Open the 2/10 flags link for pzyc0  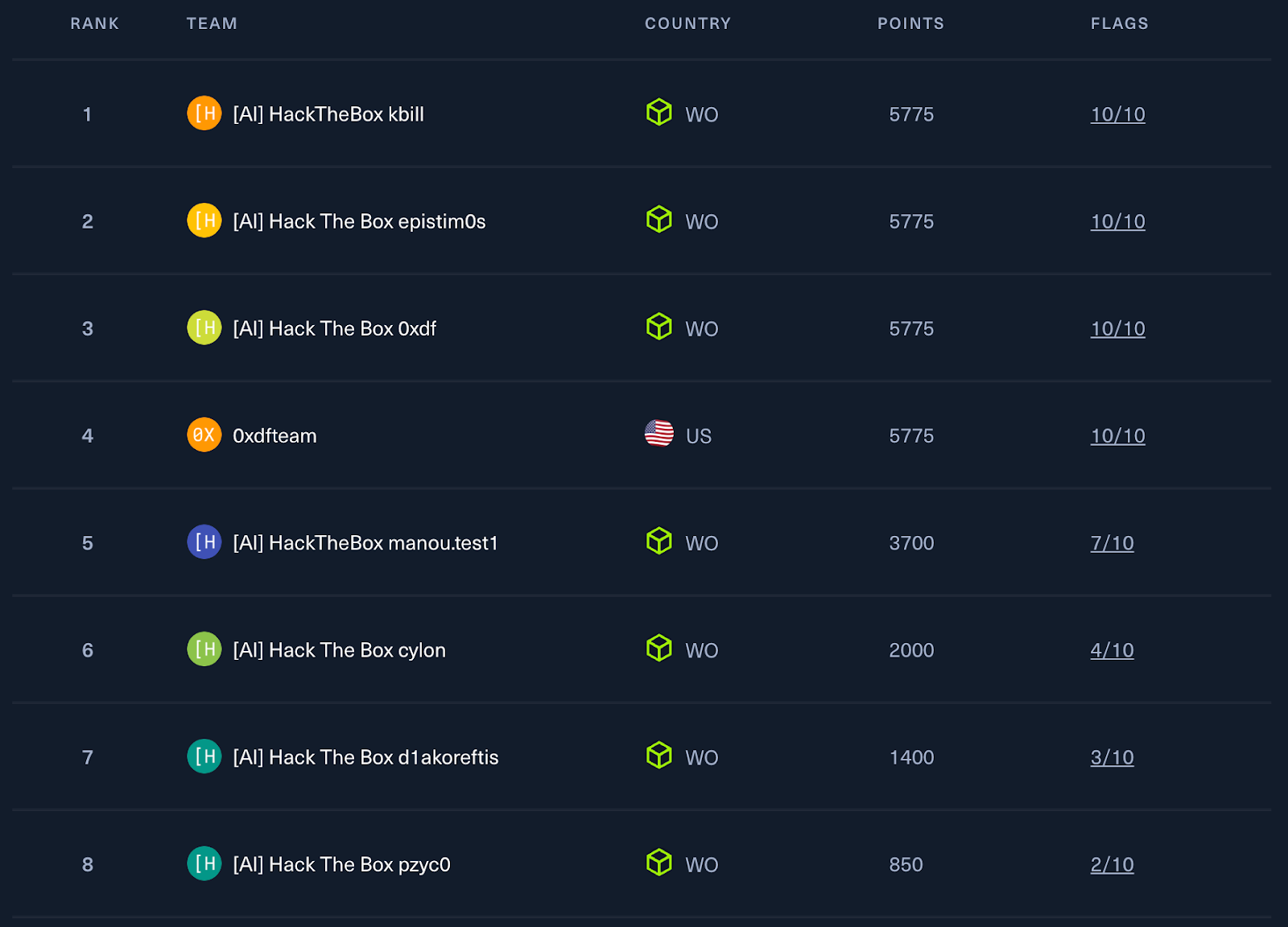point(1112,864)
